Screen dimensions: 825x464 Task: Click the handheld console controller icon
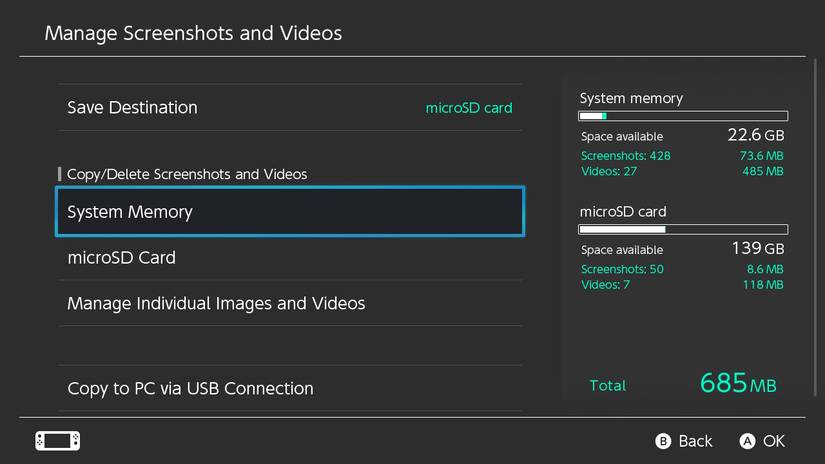click(x=58, y=441)
